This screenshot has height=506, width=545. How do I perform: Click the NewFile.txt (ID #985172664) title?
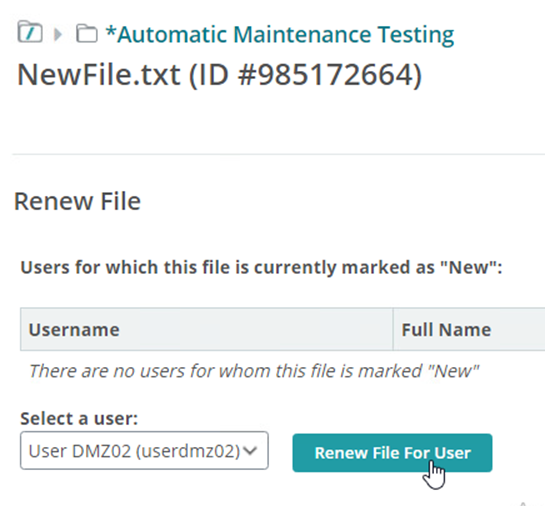[x=219, y=75]
